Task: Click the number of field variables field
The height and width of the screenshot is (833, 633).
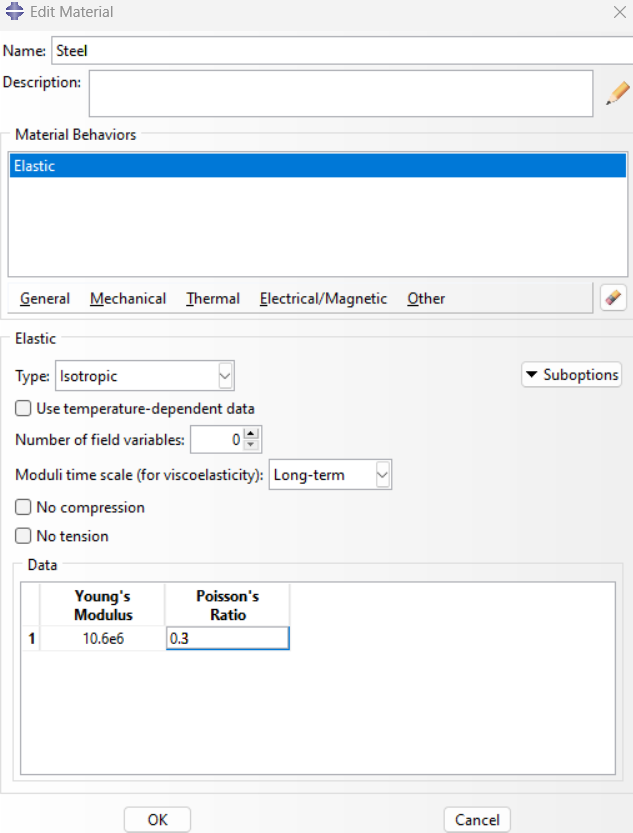Action: pos(217,439)
